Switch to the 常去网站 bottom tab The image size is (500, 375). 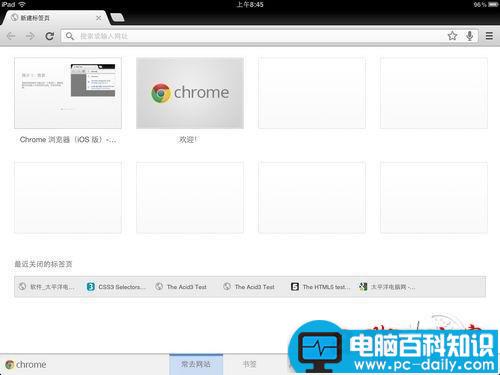point(196,364)
